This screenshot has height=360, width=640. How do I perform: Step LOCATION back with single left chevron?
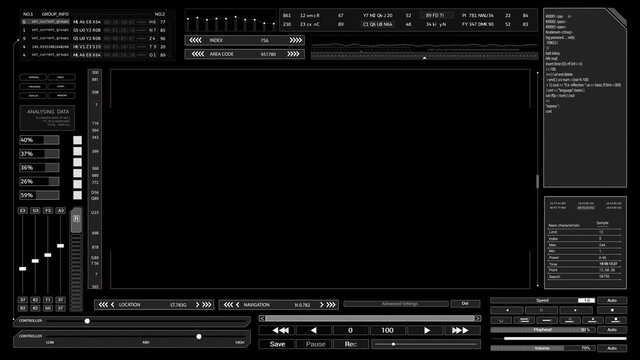113,304
